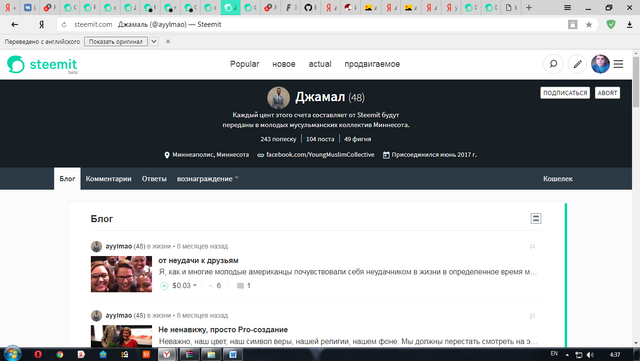Click 'в жизни' category of second post
The height and width of the screenshot is (361, 640).
click(159, 316)
